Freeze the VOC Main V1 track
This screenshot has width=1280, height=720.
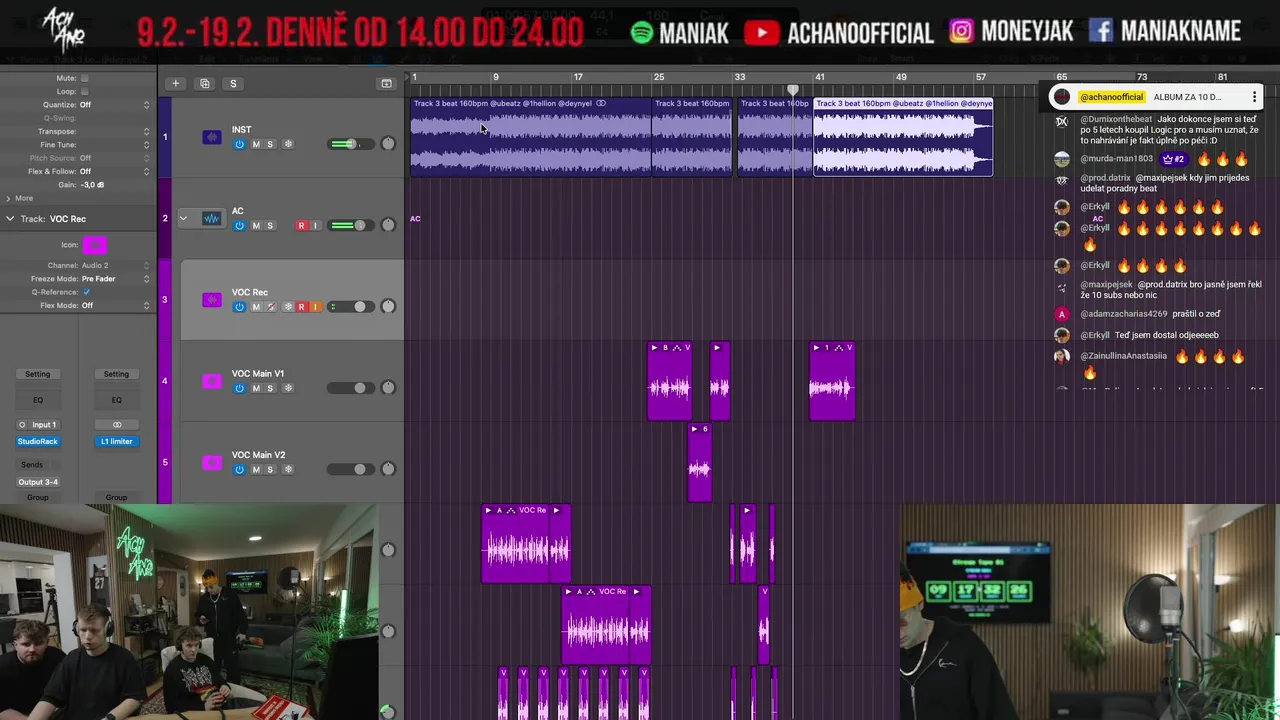tap(288, 388)
